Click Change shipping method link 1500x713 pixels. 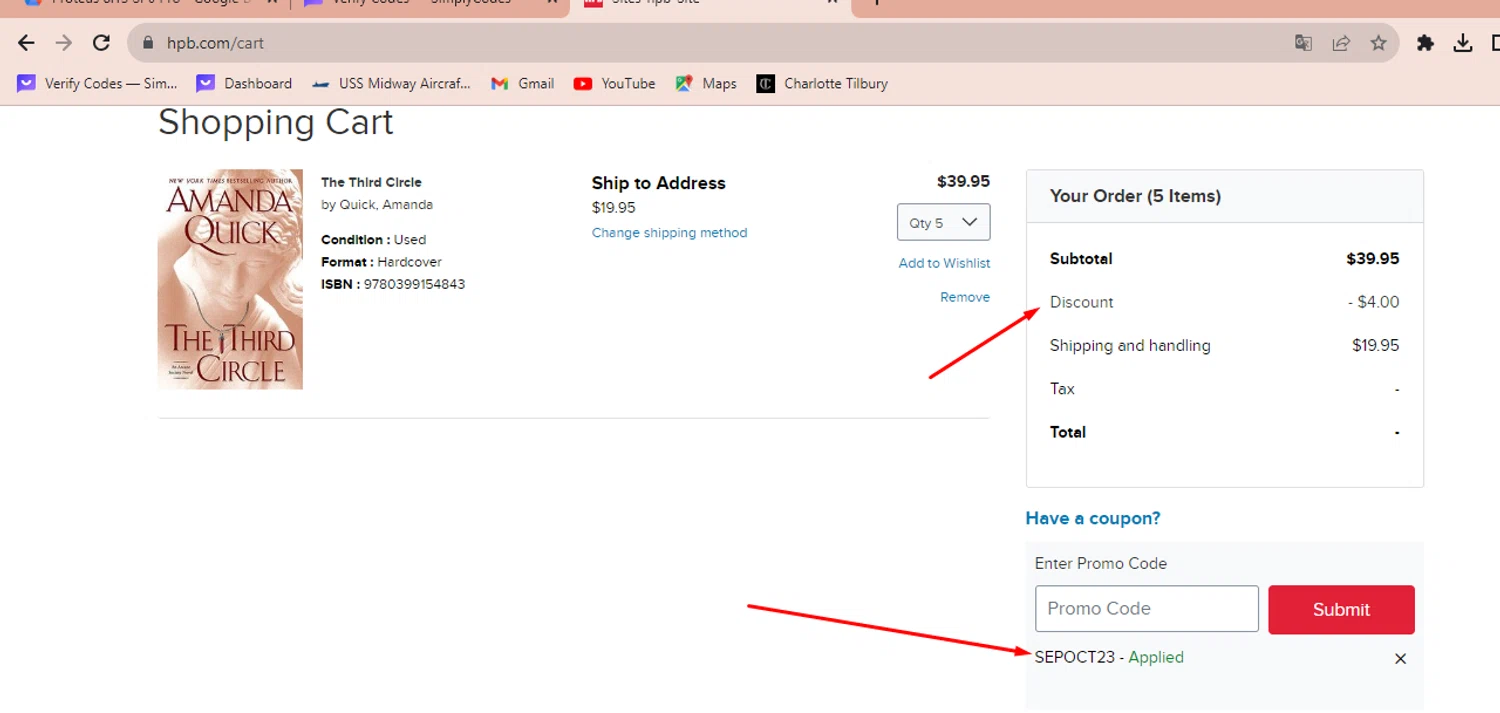[x=669, y=233]
